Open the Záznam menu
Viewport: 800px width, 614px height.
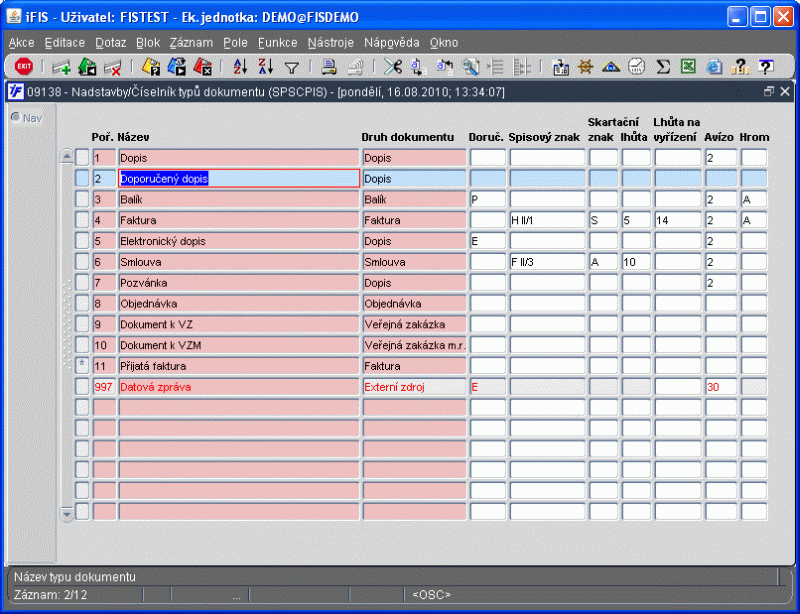191,43
